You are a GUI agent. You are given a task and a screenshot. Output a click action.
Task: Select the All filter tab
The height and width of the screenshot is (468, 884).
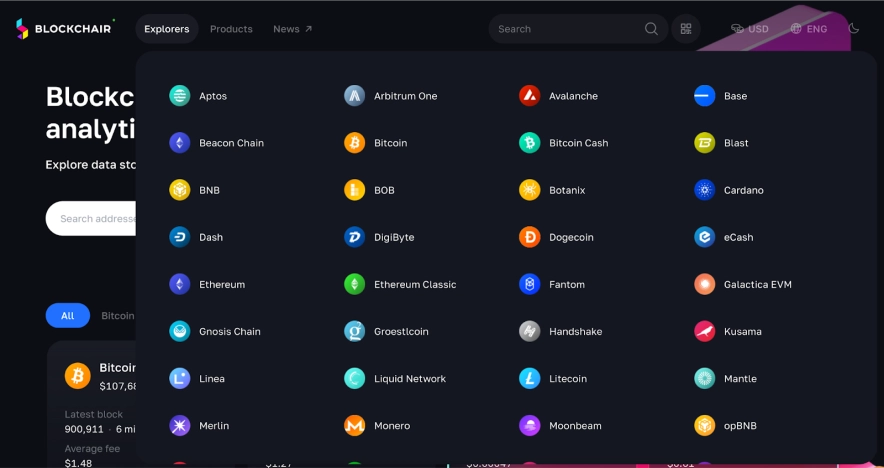tap(67, 316)
